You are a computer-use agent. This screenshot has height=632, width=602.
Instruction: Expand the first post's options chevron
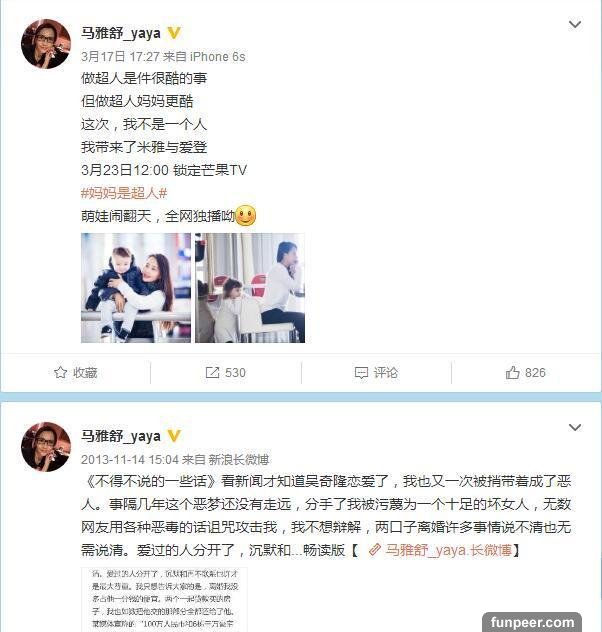(575, 25)
